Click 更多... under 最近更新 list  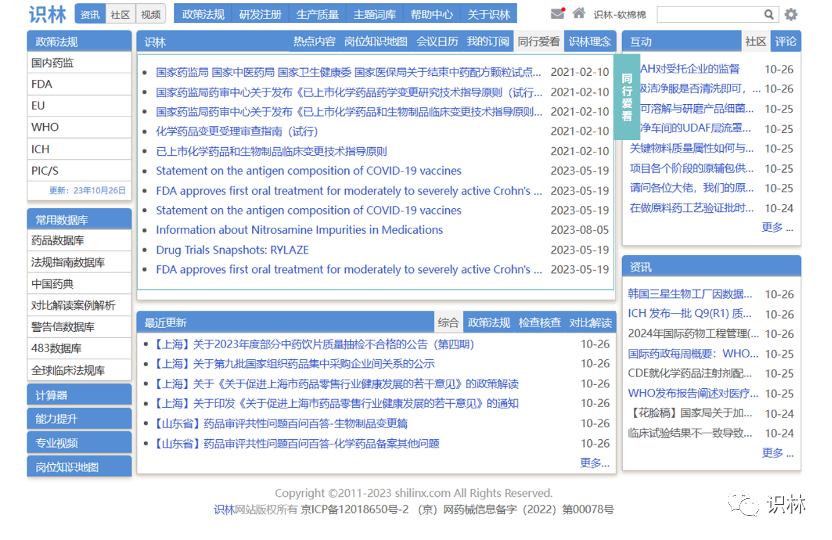[x=595, y=463]
